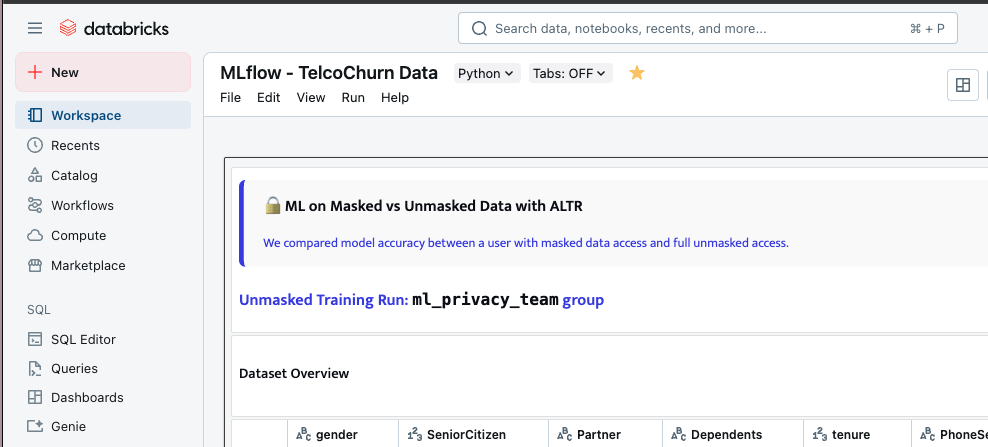Open the gender column header type menu

pyautogui.click(x=303, y=435)
